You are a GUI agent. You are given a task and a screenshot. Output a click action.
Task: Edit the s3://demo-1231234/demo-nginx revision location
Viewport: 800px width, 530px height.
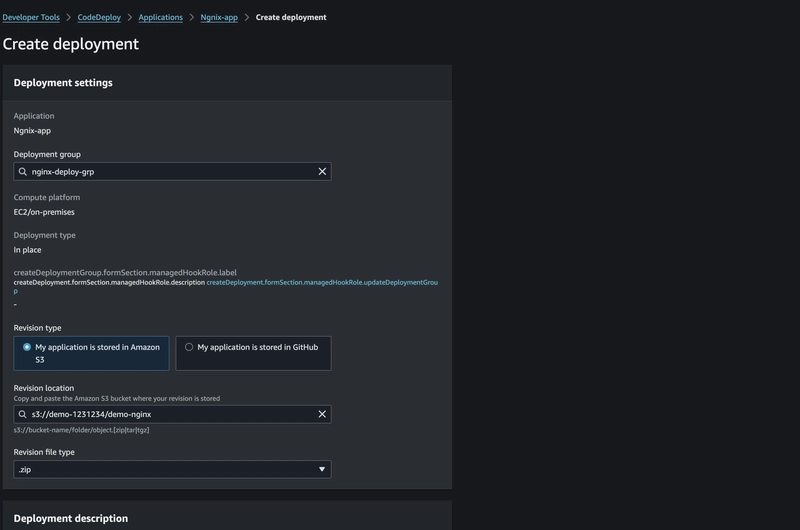pos(172,414)
